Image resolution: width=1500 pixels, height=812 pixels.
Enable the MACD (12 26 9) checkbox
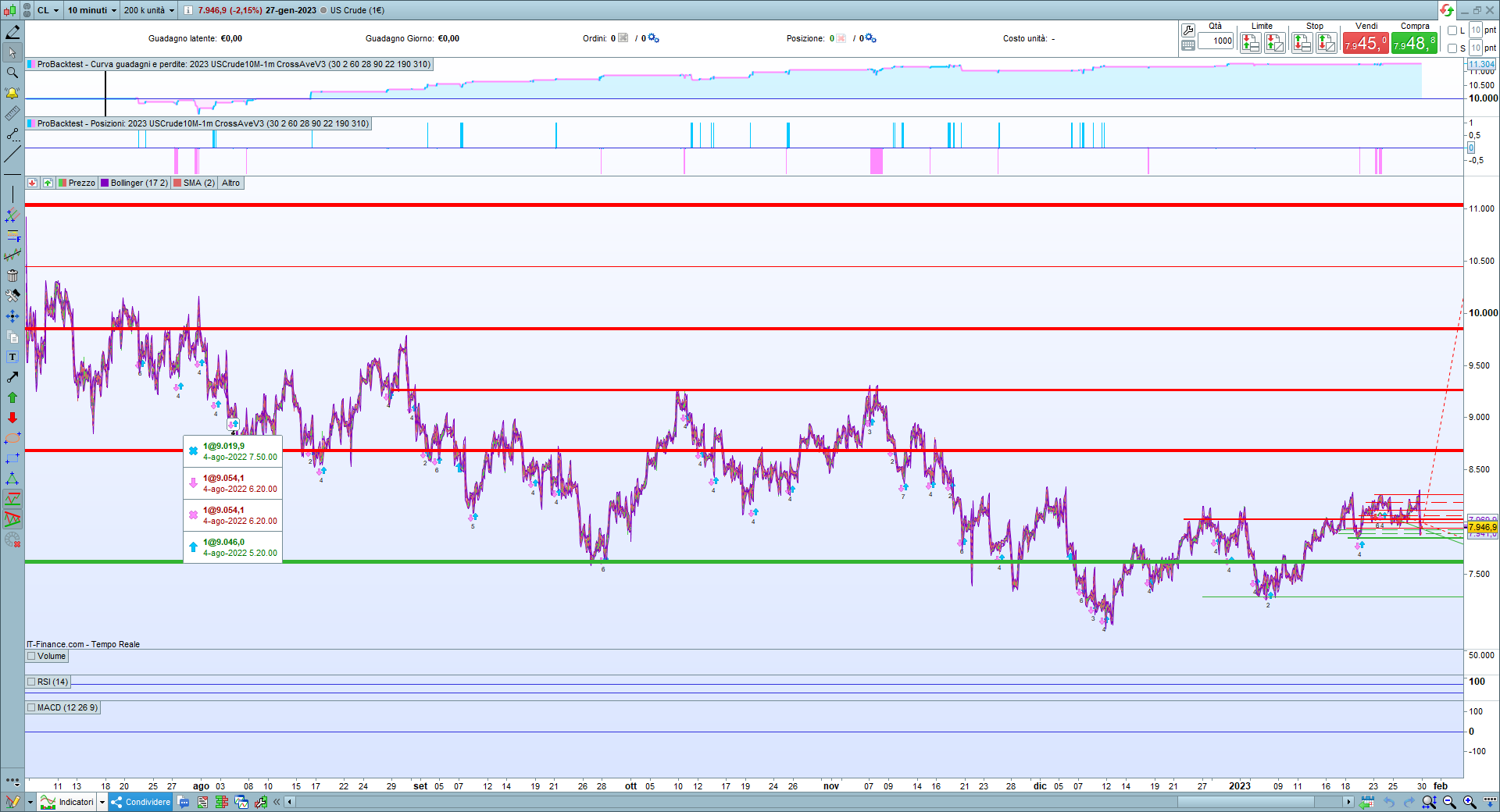pos(31,707)
